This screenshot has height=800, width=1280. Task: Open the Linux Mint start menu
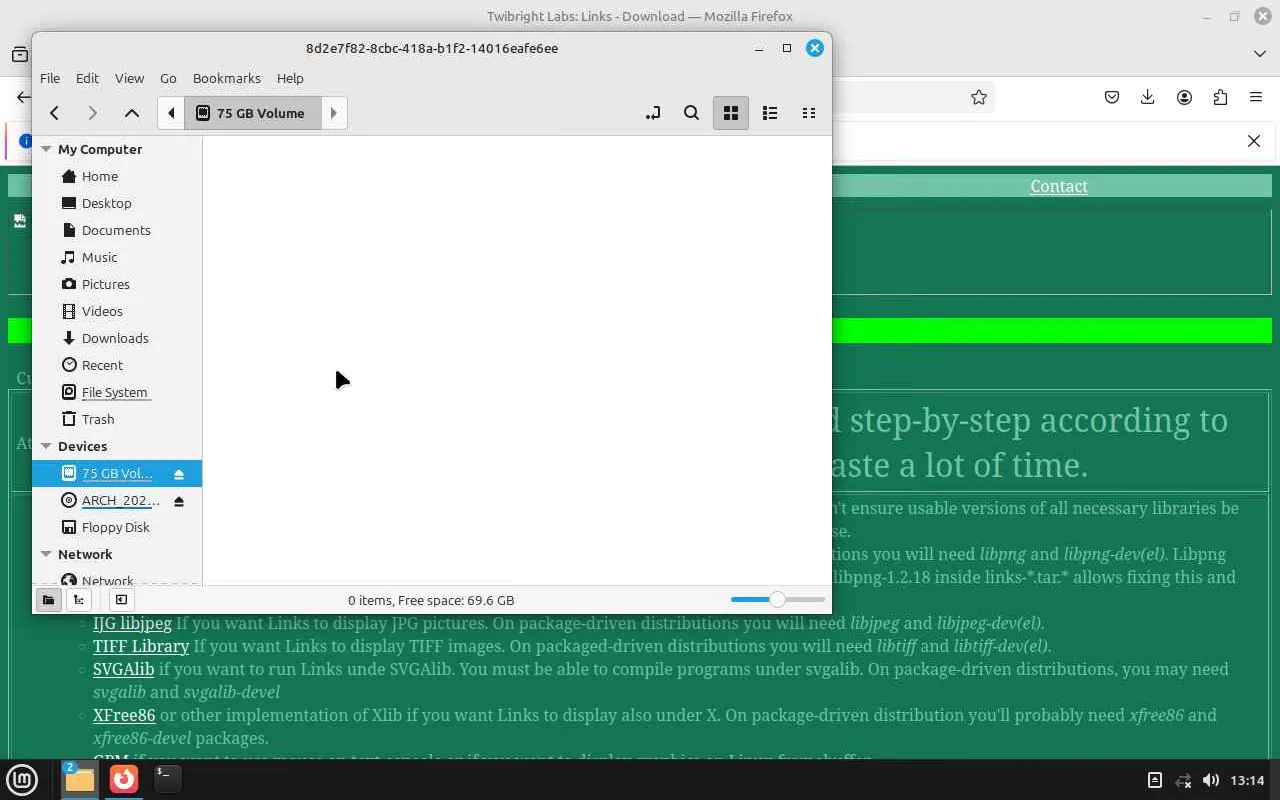22,779
